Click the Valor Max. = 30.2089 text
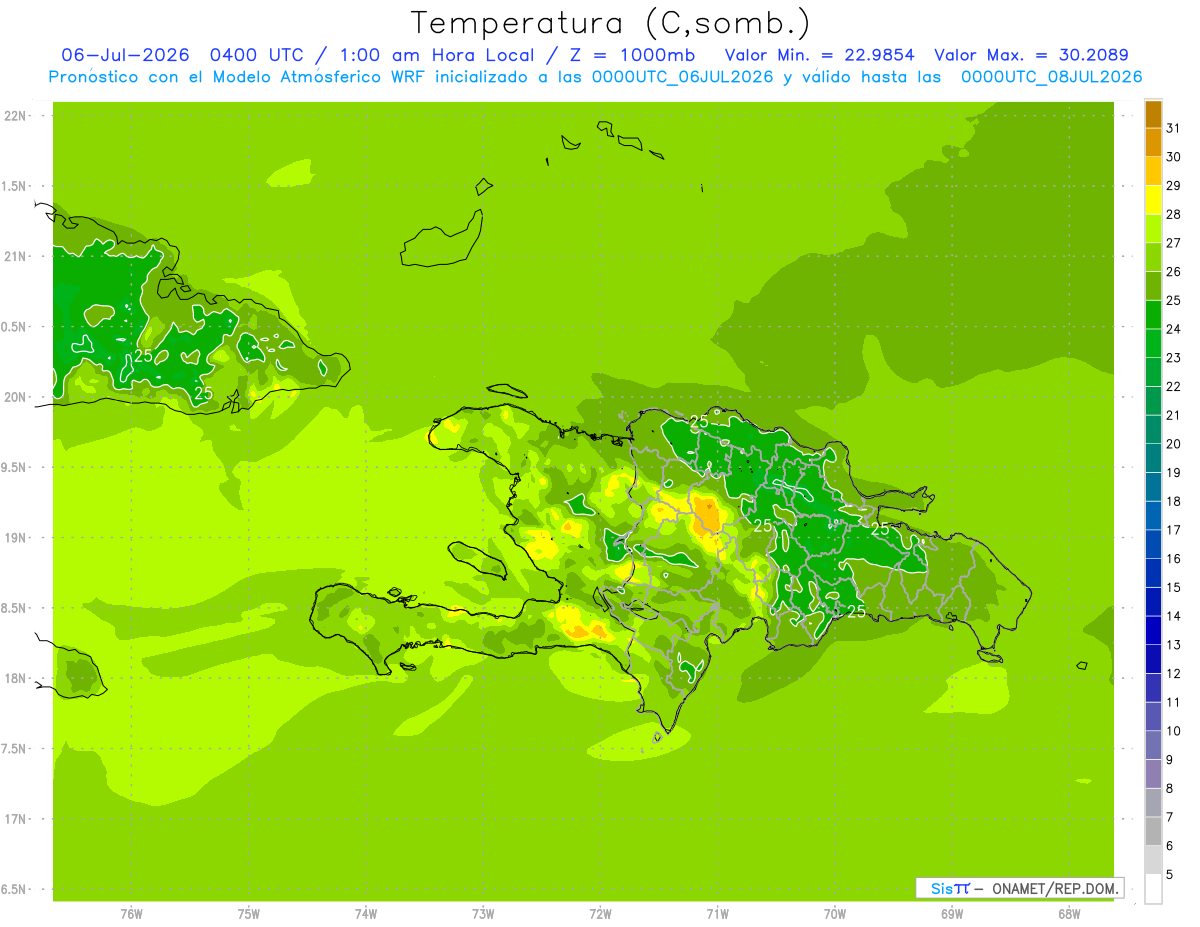Viewport: 1200px width, 927px height. (x=1031, y=55)
